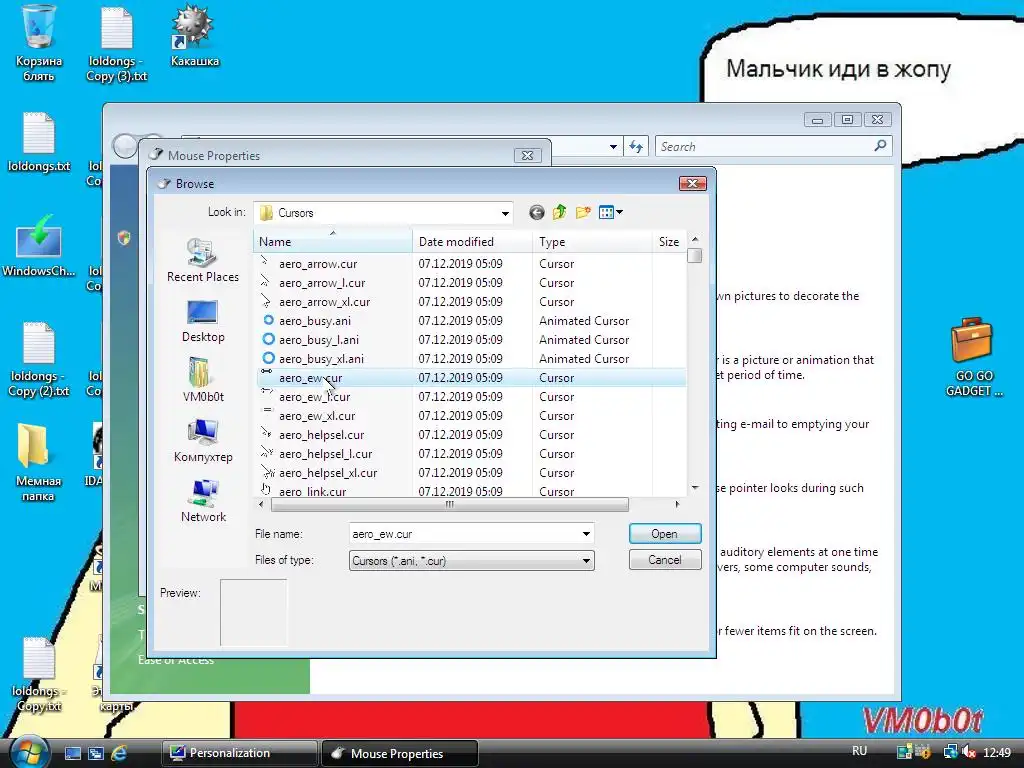
Task: Select file aero_ew_xl.cur
Action: [317, 415]
